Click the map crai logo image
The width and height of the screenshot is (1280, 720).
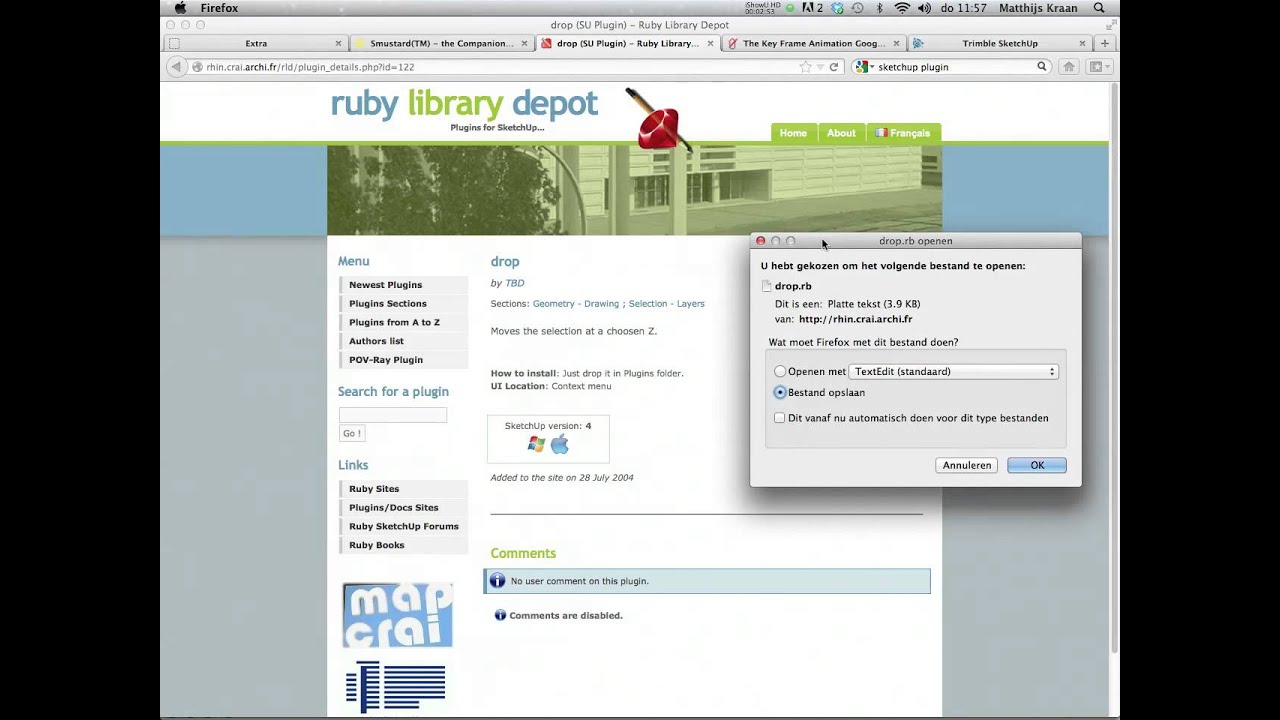pos(397,615)
